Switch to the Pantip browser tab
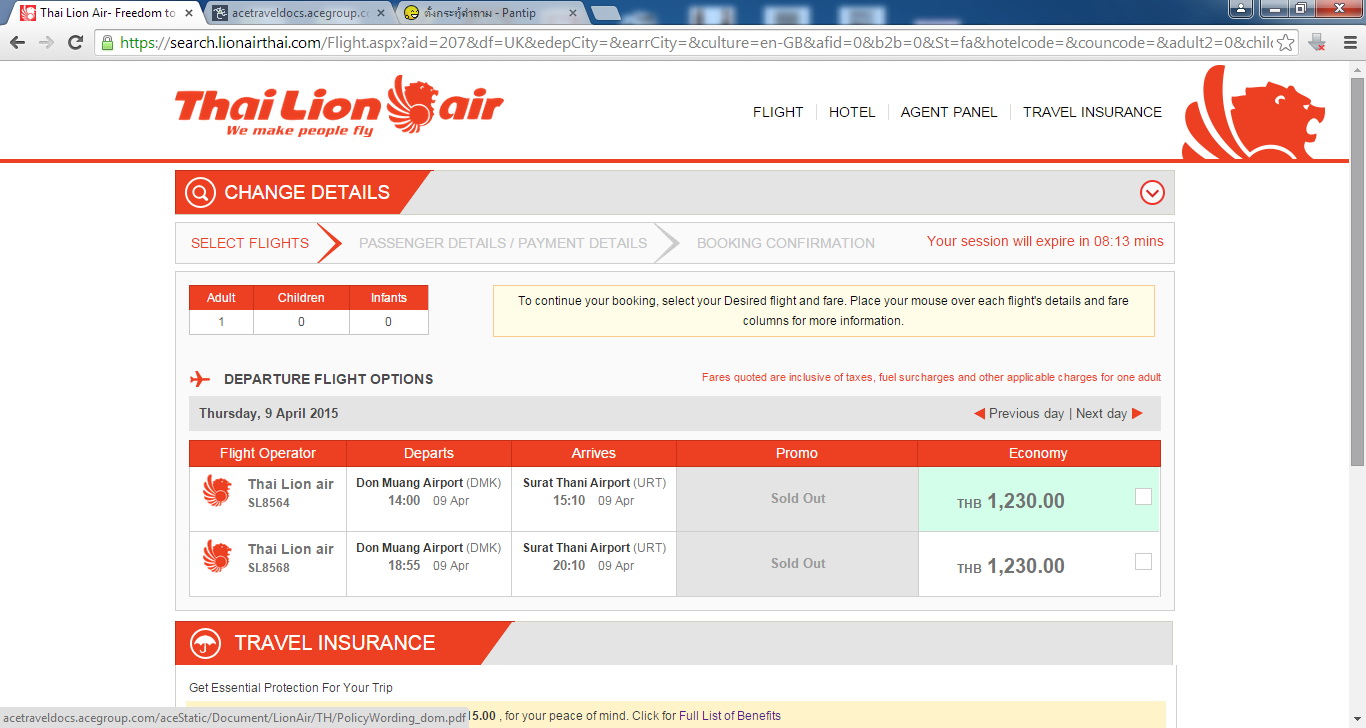This screenshot has width=1366, height=728. click(x=490, y=13)
